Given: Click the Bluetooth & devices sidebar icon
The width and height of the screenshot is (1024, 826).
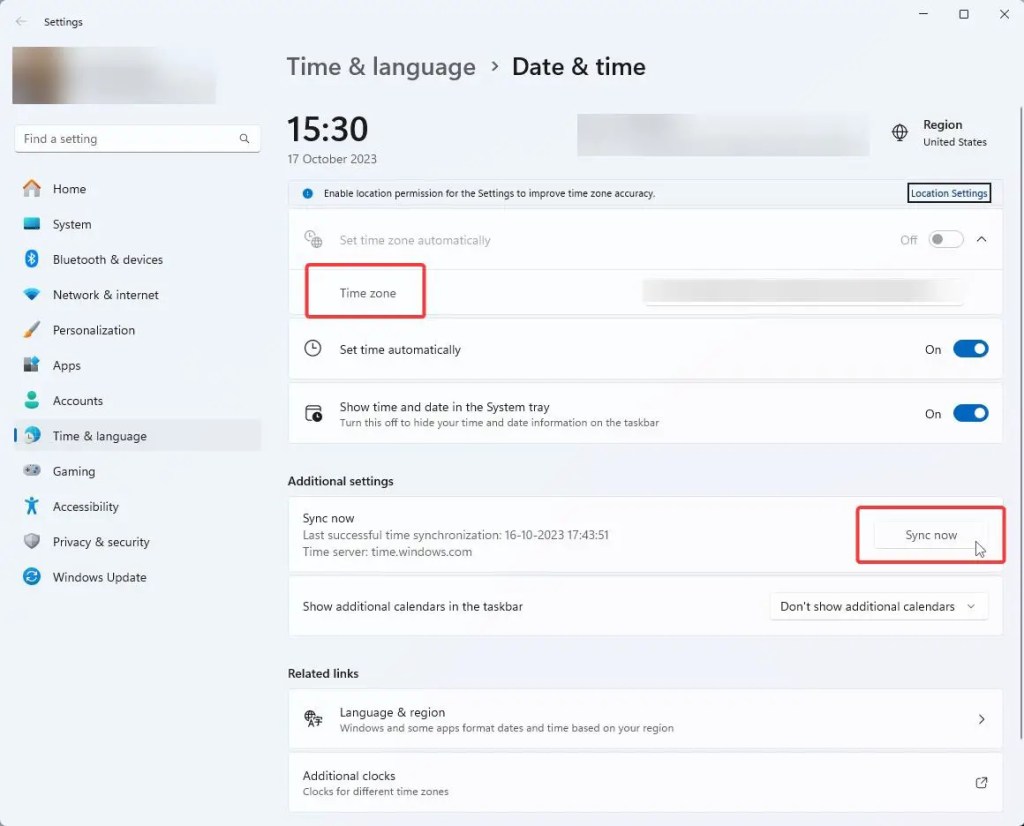Looking at the screenshot, I should pyautogui.click(x=32, y=259).
